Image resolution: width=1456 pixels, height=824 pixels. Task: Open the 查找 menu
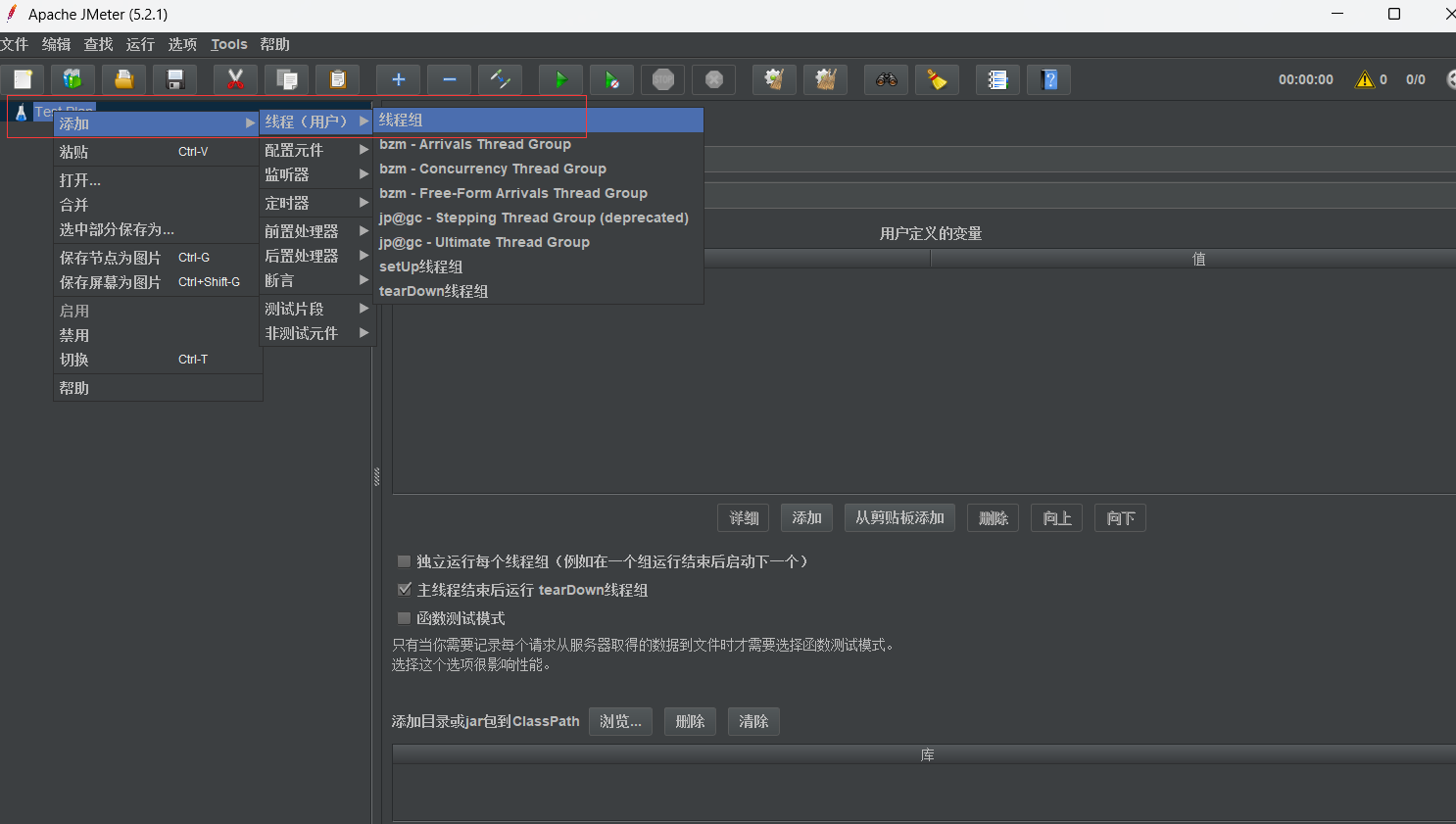click(x=98, y=44)
